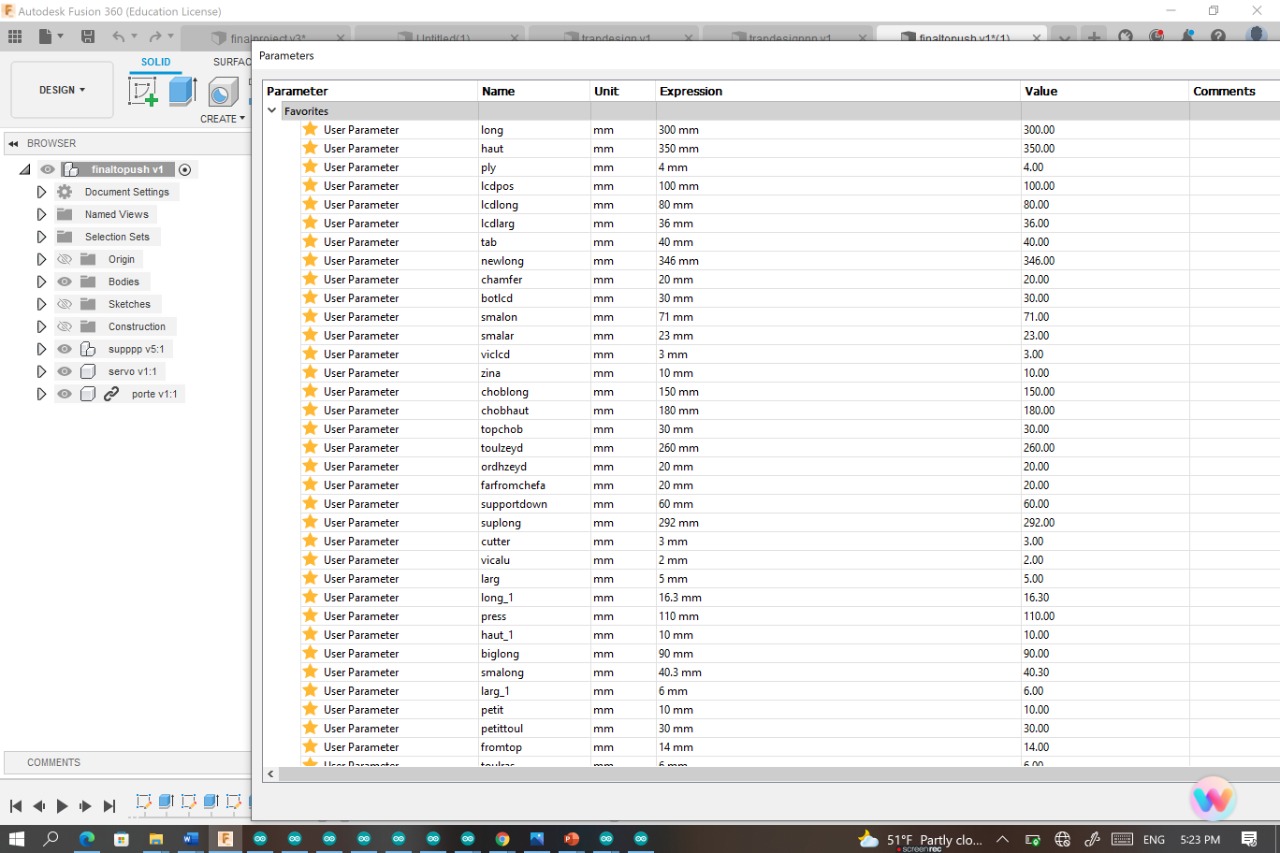The height and width of the screenshot is (853, 1280).
Task: Edit the '300 mm' expression for long
Action: point(837,130)
